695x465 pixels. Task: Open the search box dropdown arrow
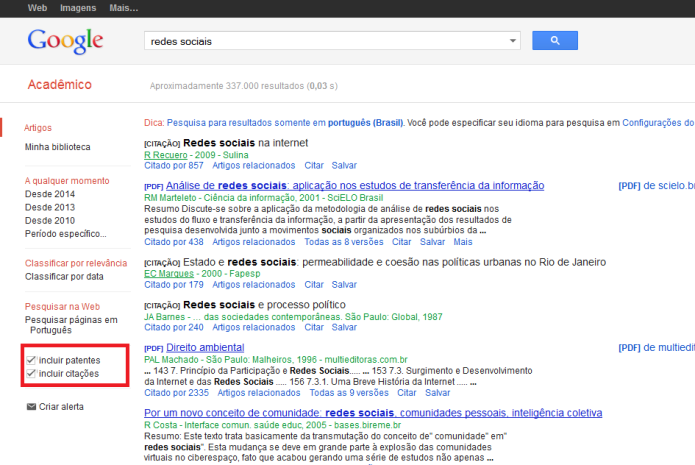pos(512,41)
